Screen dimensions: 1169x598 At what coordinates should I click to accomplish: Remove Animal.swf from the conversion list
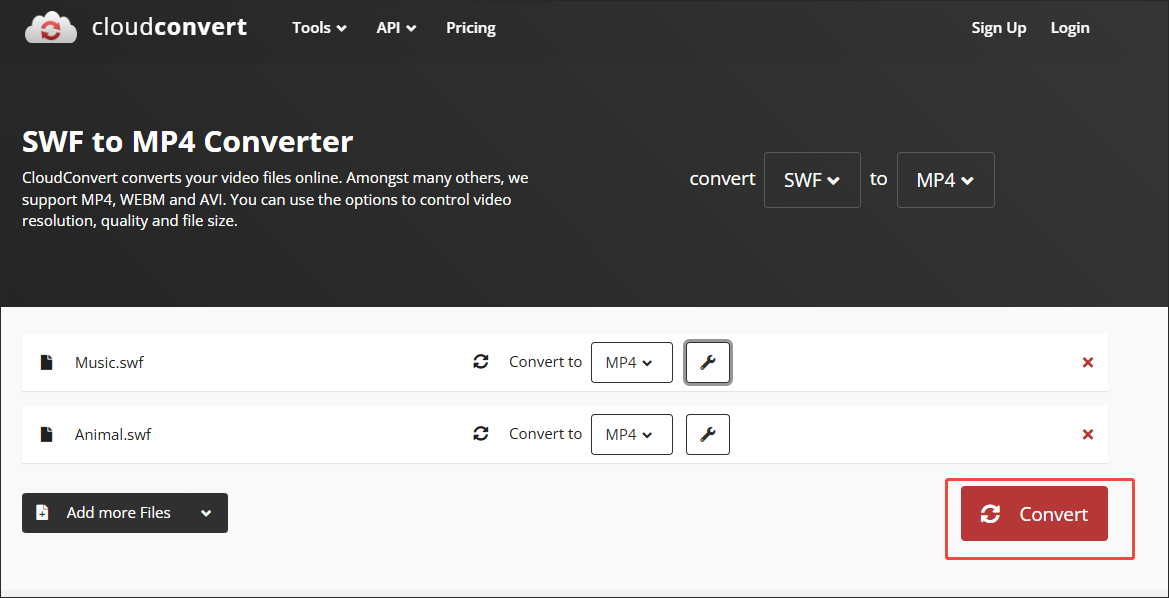point(1087,434)
